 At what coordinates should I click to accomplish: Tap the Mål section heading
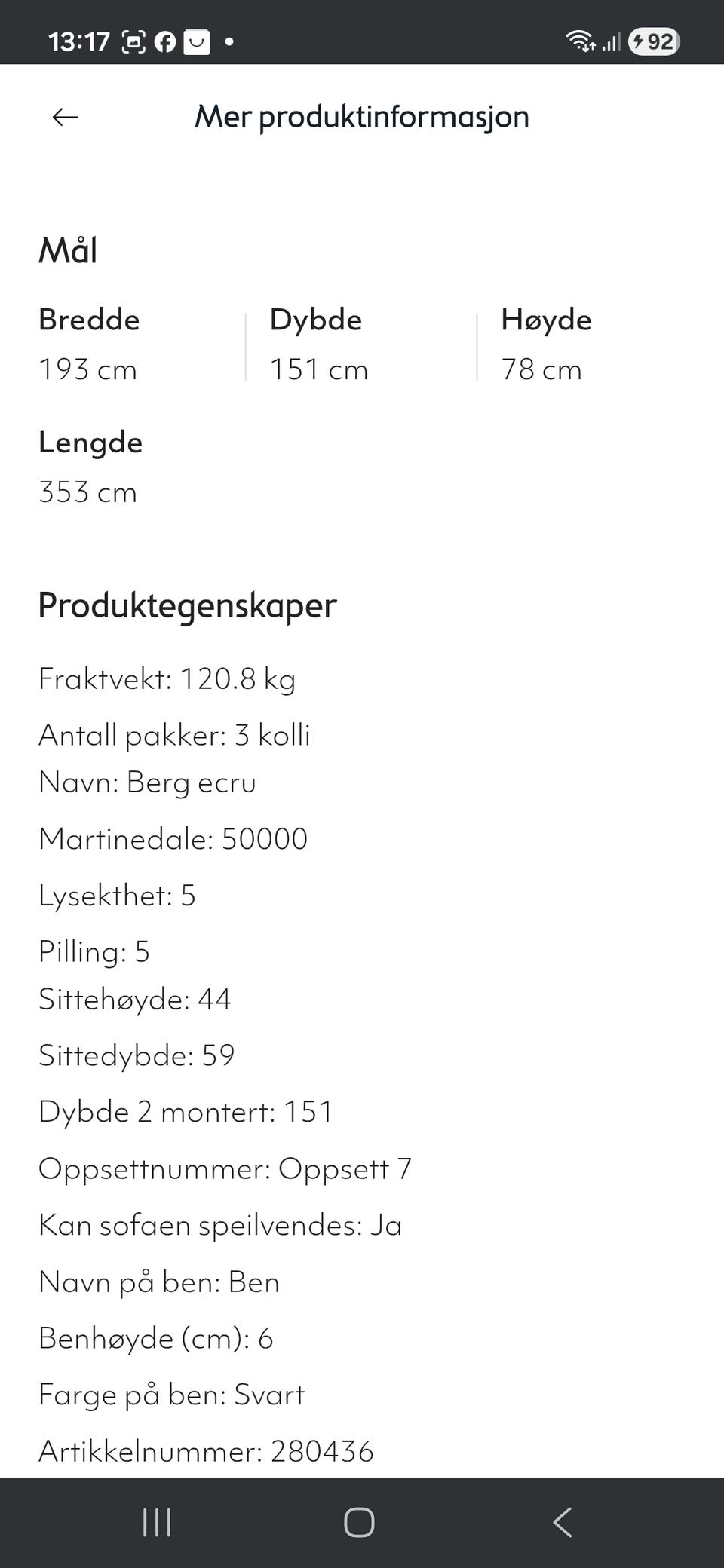[68, 250]
